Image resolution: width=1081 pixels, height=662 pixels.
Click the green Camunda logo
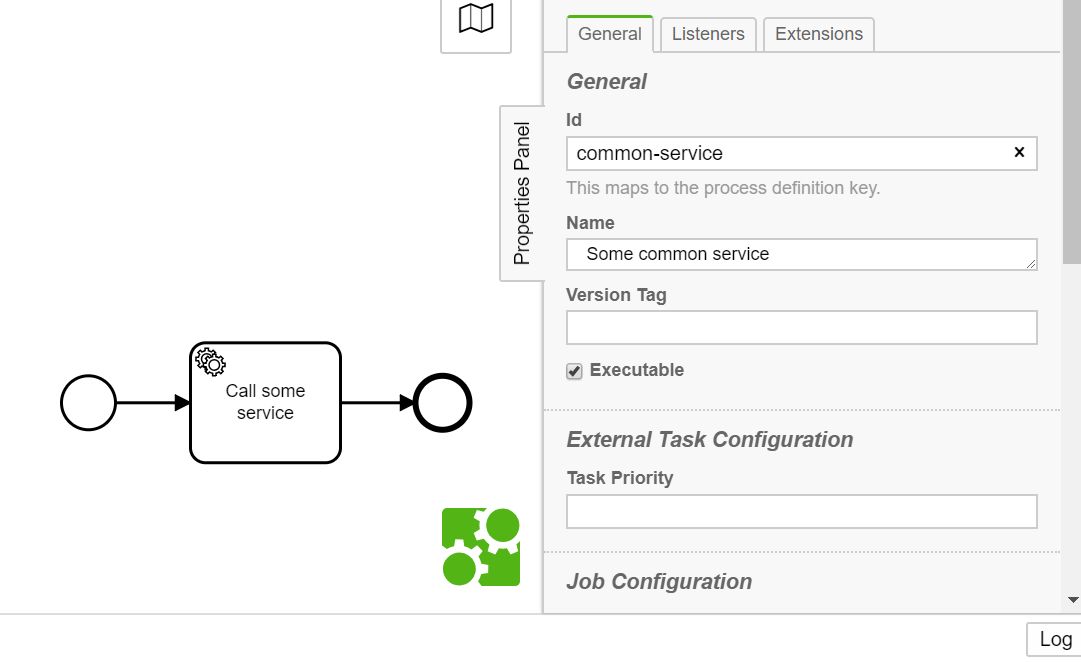coord(481,547)
